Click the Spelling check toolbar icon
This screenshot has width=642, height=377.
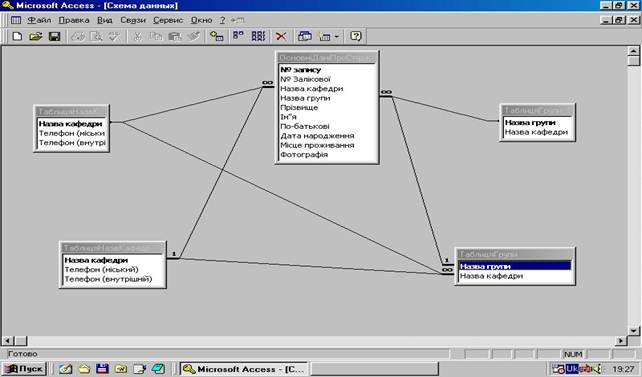click(114, 36)
